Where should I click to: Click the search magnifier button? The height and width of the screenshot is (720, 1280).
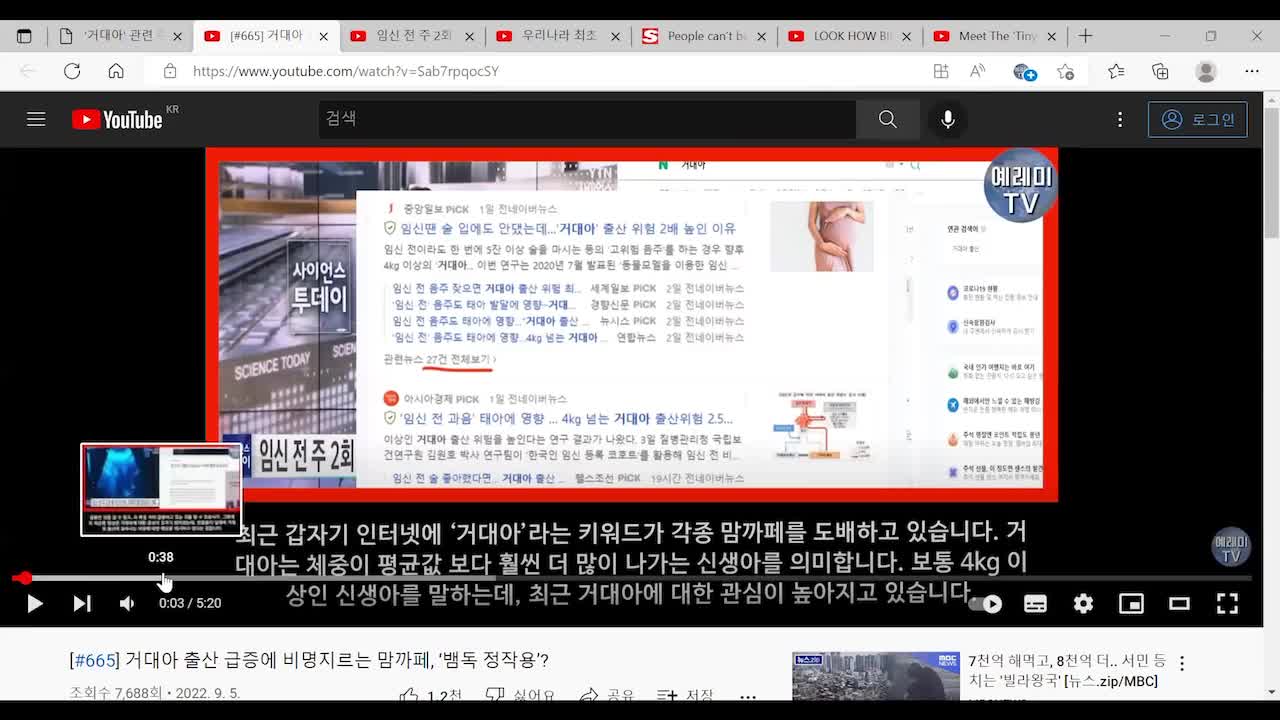[x=887, y=119]
